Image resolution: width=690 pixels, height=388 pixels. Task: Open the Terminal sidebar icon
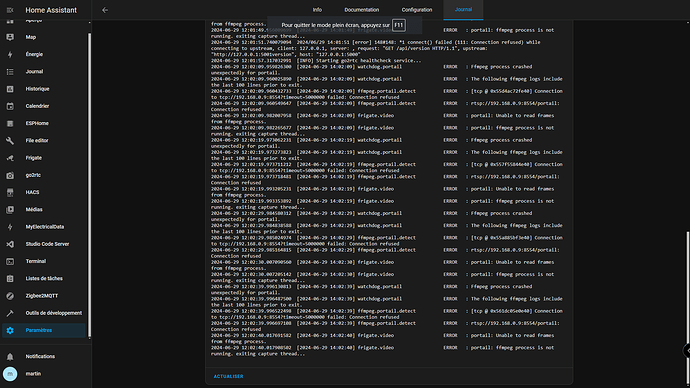10,261
